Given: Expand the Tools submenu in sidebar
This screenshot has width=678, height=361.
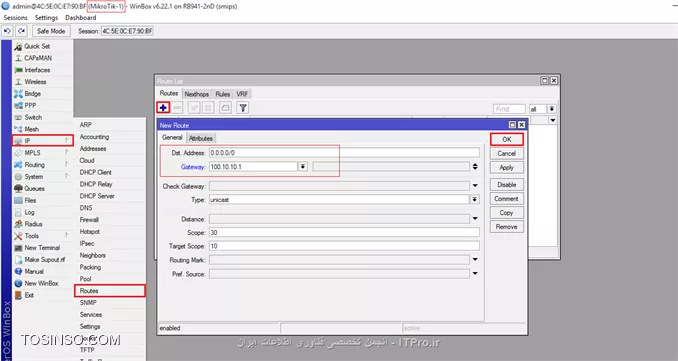Looking at the screenshot, I should pyautogui.click(x=42, y=236).
